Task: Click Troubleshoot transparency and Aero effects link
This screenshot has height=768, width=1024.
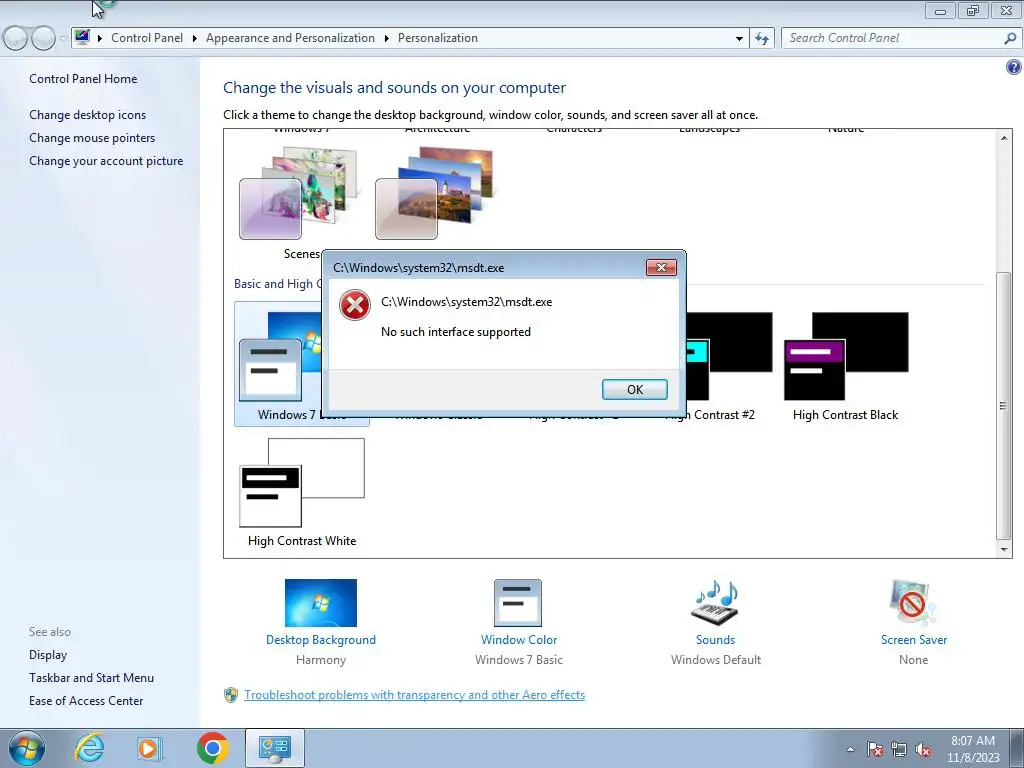Action: pyautogui.click(x=415, y=695)
